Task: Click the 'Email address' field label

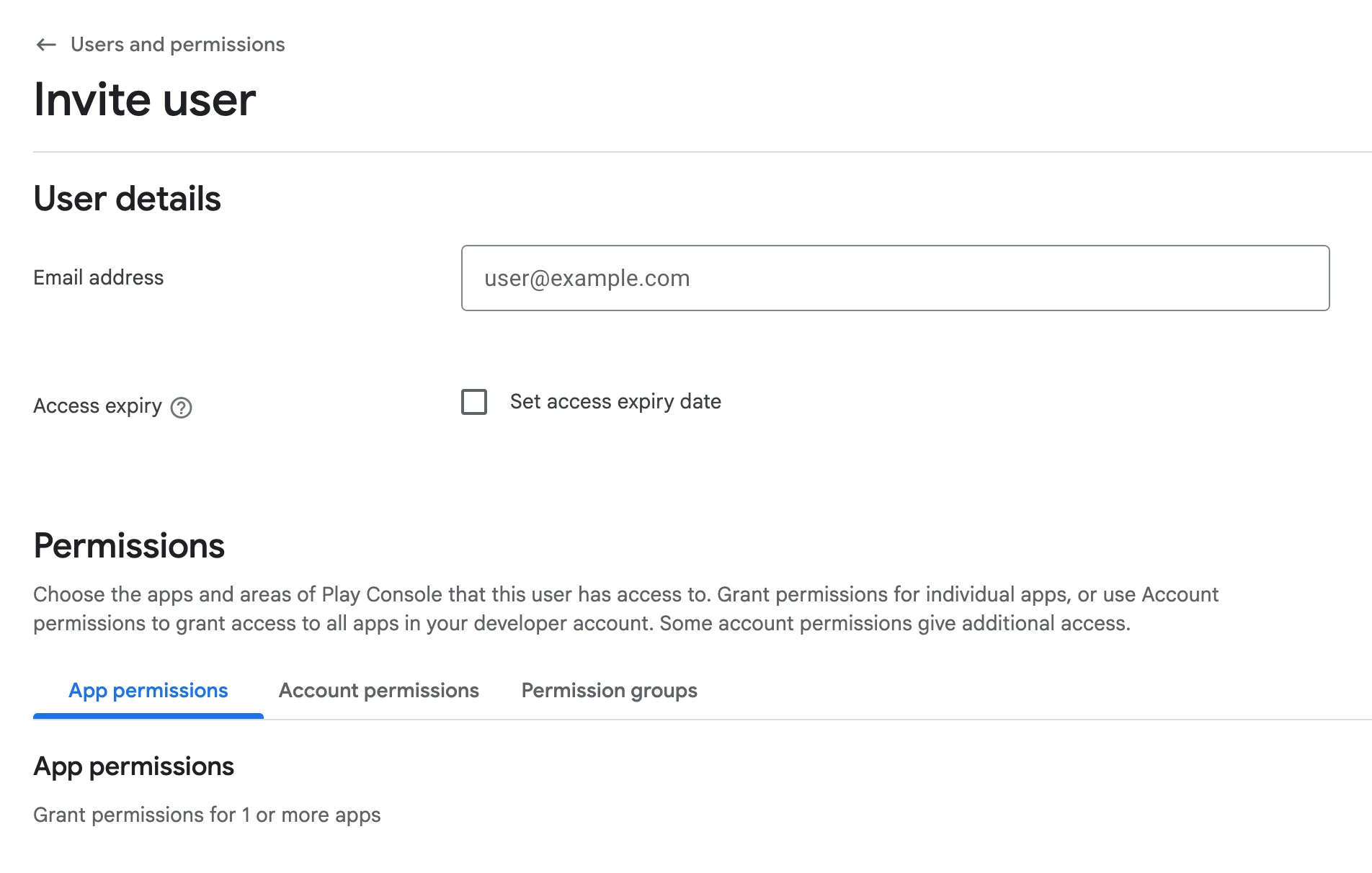Action: [99, 278]
